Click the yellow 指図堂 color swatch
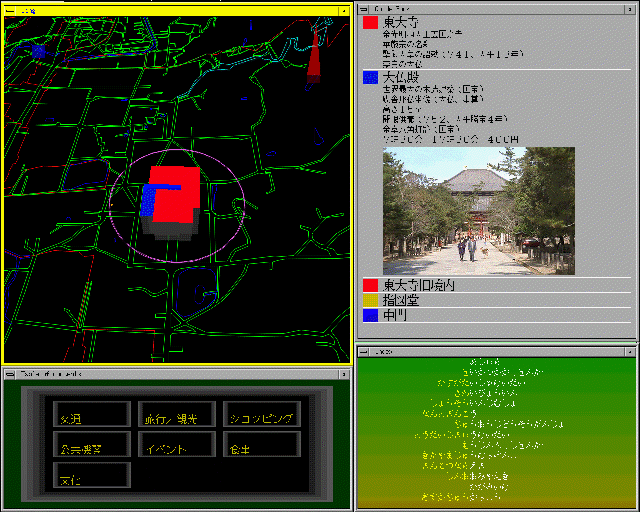This screenshot has height=512, width=640. pyautogui.click(x=370, y=301)
